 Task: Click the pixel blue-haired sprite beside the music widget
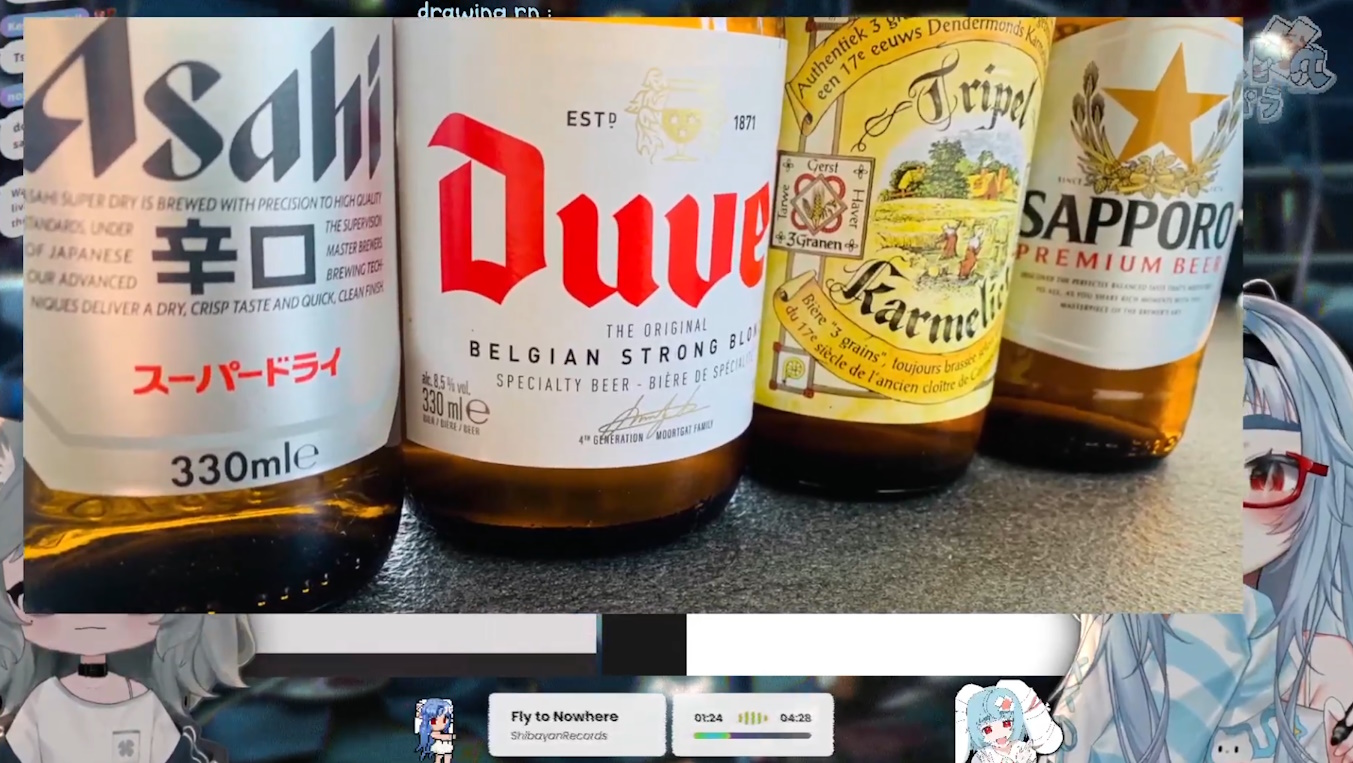[435, 729]
